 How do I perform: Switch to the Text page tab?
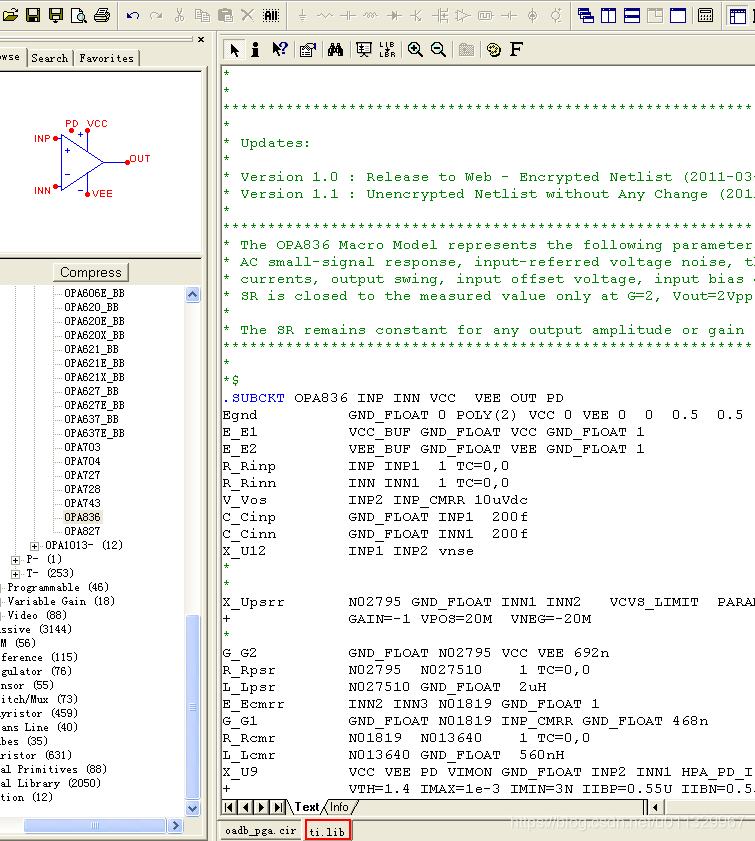306,807
